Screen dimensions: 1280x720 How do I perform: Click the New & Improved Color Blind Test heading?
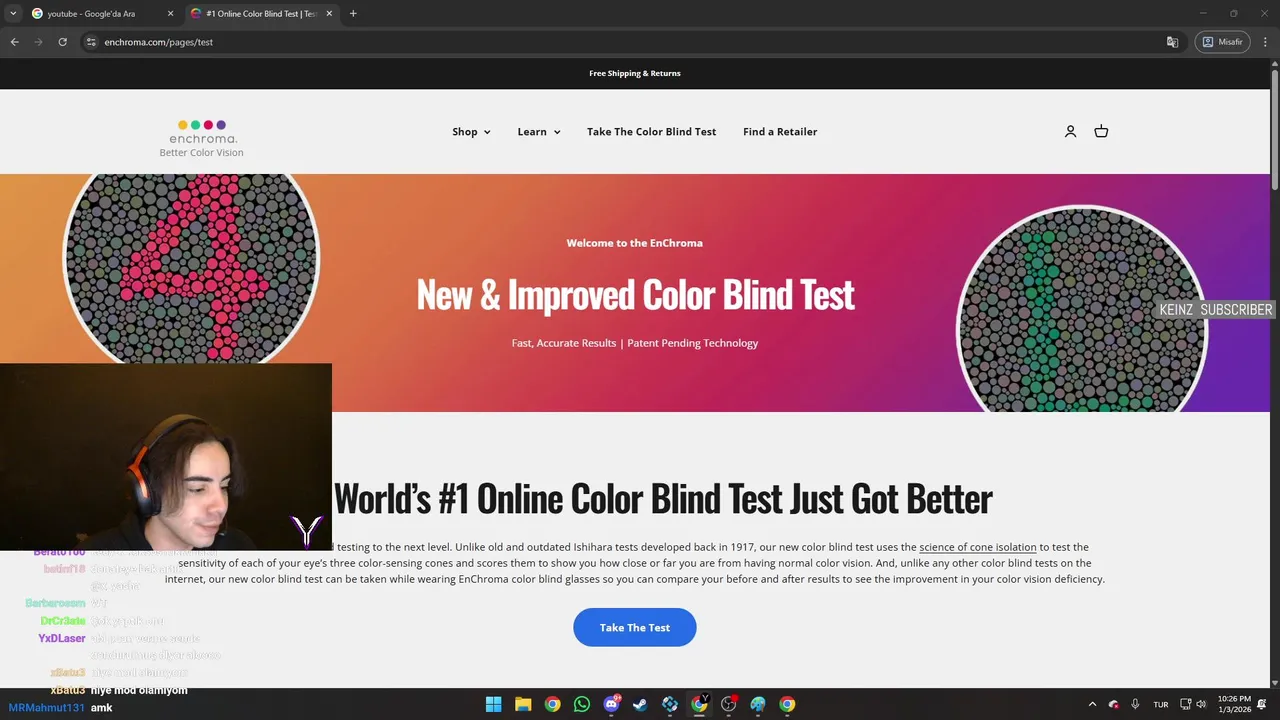(x=635, y=294)
